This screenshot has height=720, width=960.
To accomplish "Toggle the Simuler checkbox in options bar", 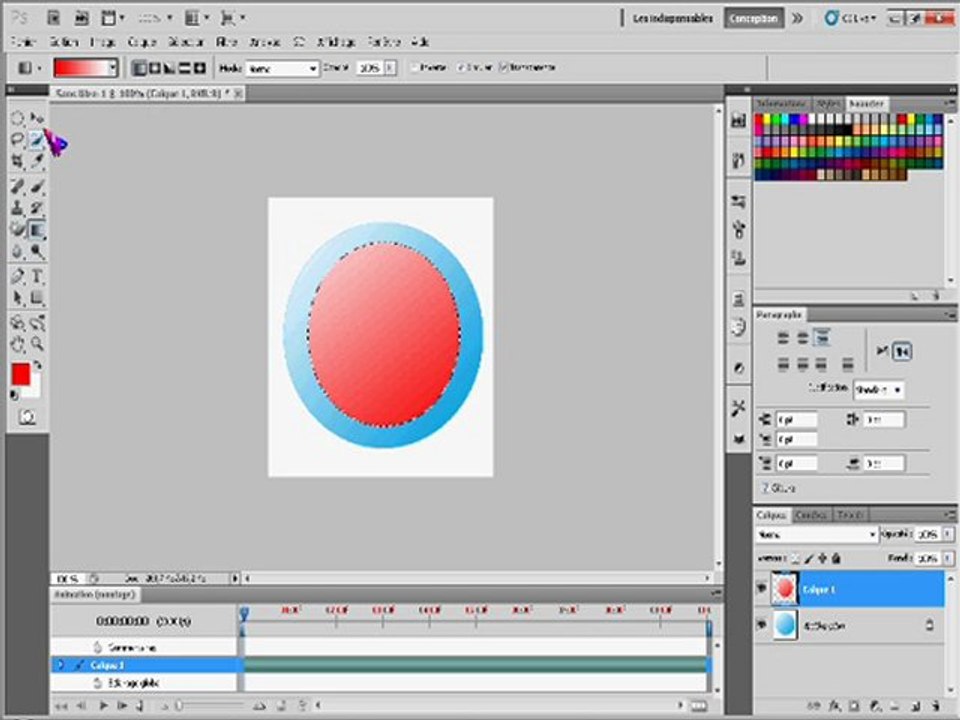I will pos(462,67).
